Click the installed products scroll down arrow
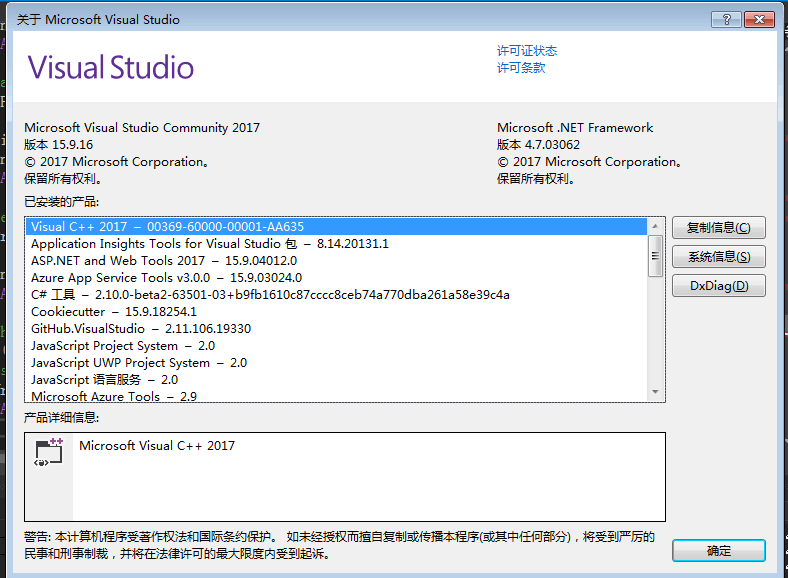Viewport: 788px width, 578px height. (x=655, y=392)
